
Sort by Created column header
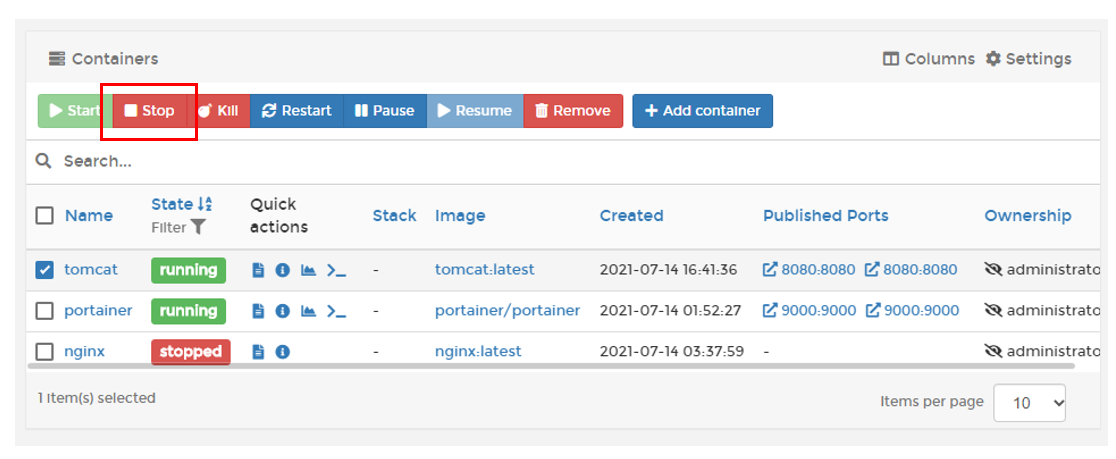(631, 216)
